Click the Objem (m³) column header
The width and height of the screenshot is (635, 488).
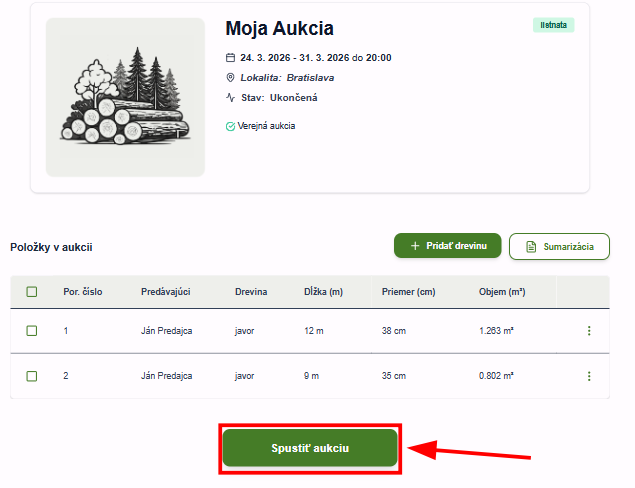coord(502,292)
